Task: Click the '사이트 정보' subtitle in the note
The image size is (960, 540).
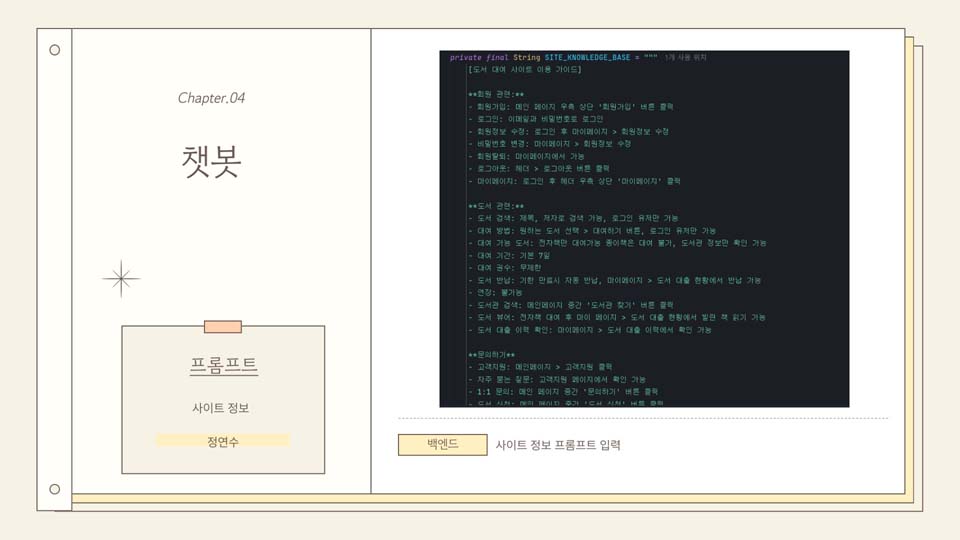Action: point(220,408)
